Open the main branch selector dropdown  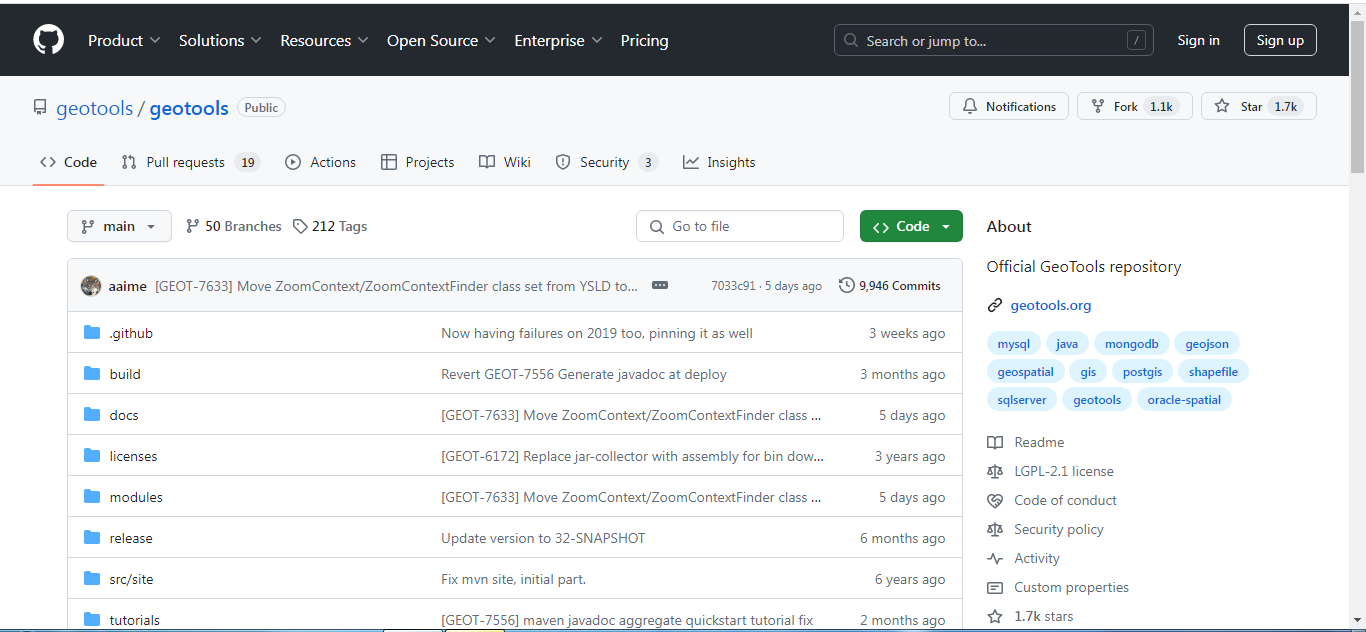119,226
